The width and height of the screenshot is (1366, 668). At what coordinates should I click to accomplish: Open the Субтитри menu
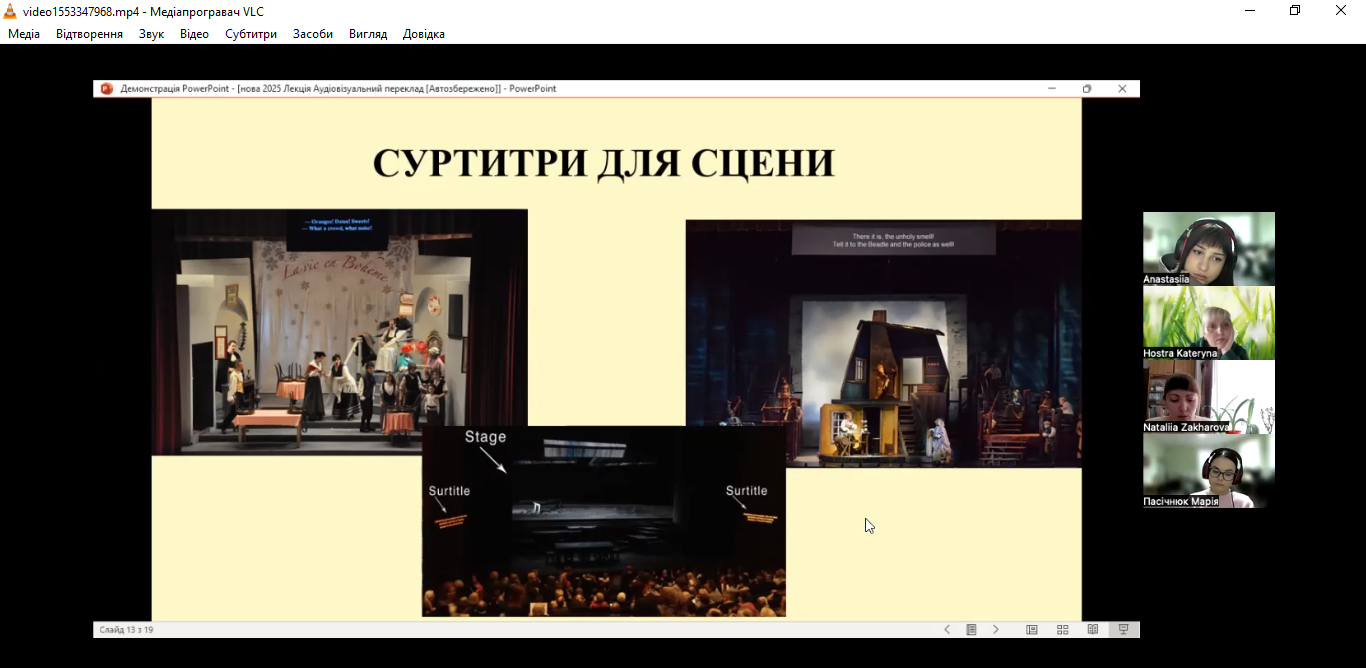click(250, 34)
